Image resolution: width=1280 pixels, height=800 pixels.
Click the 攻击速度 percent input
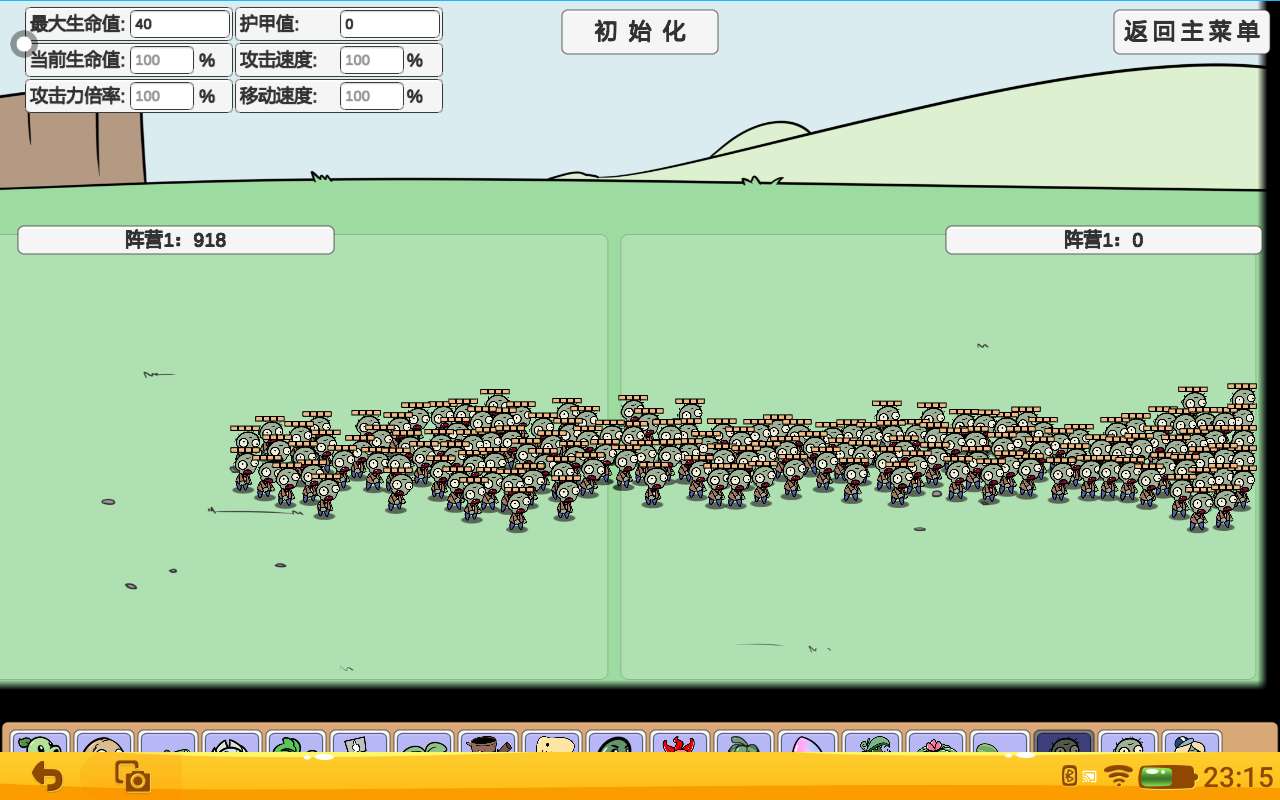(371, 60)
